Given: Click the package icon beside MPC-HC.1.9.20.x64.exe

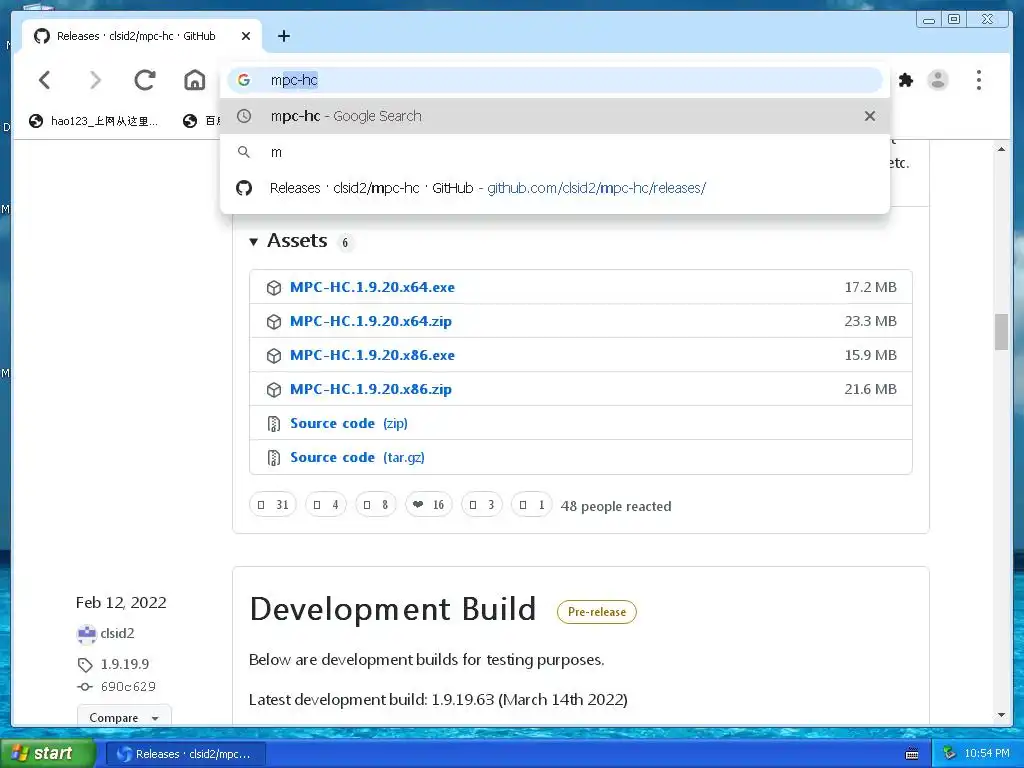Looking at the screenshot, I should pyautogui.click(x=274, y=287).
